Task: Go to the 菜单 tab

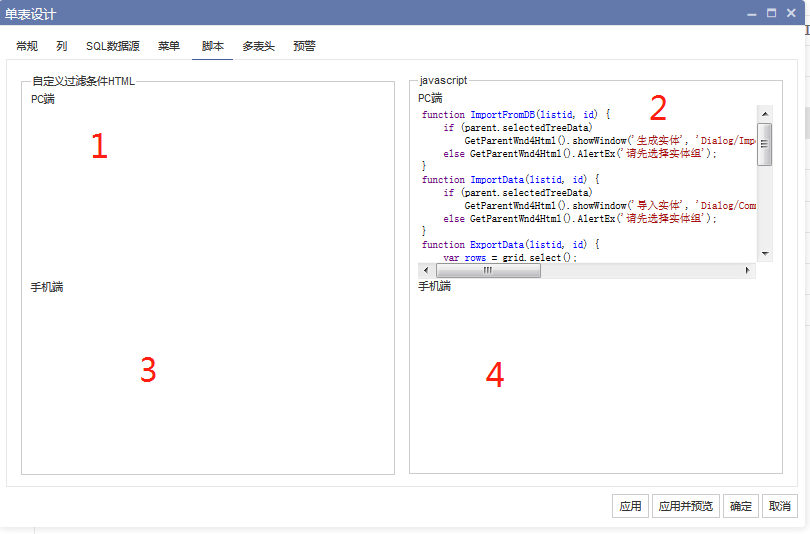Action: [169, 46]
